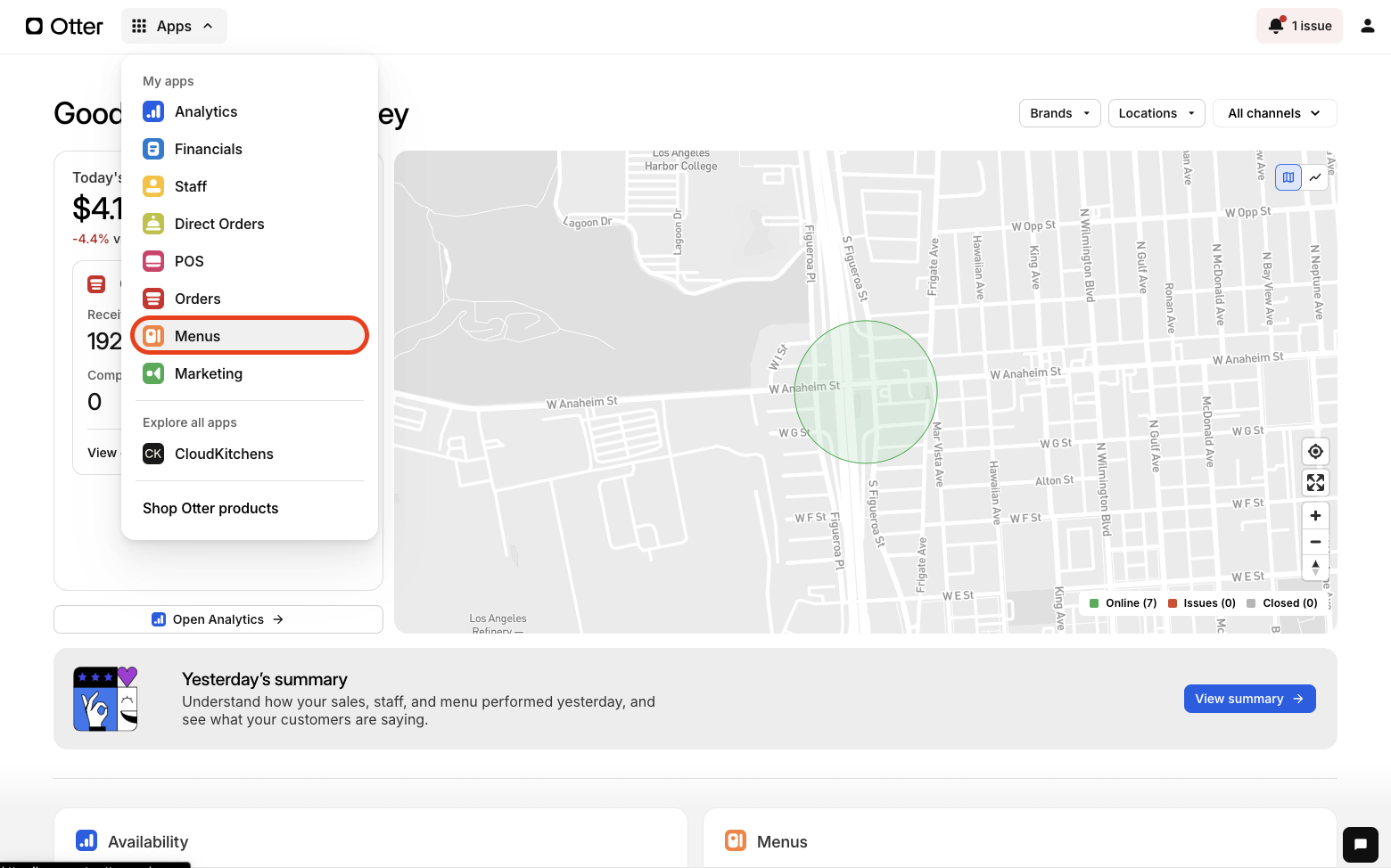Collapse the Apps menu button

pos(174,26)
